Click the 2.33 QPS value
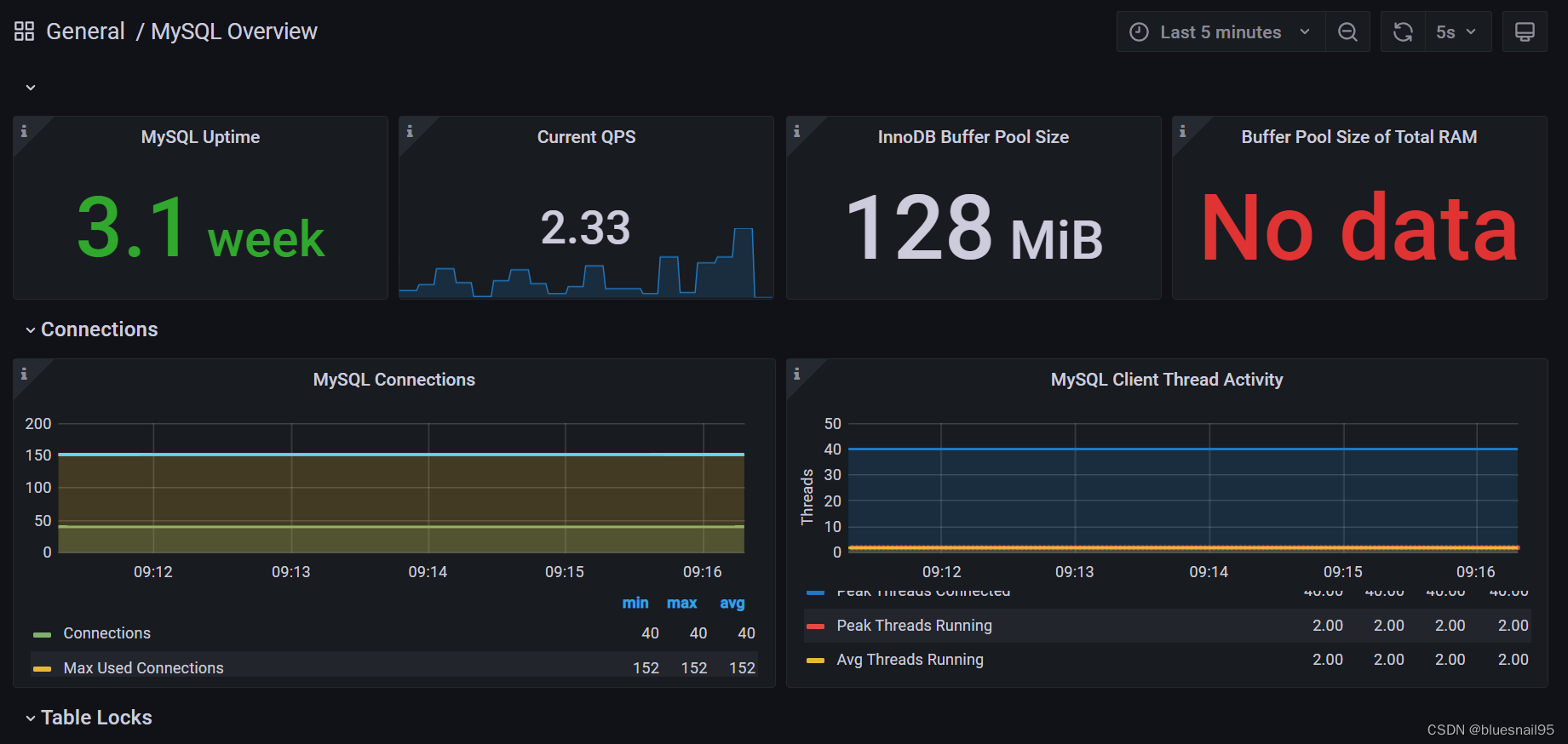 point(586,228)
